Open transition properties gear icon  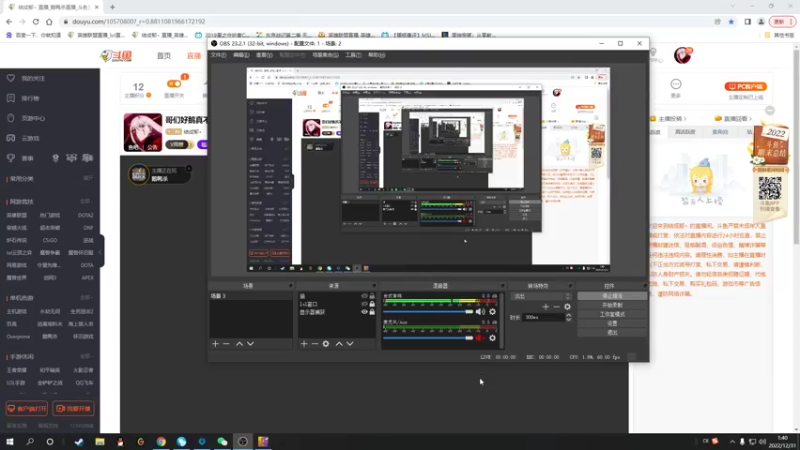tap(567, 307)
